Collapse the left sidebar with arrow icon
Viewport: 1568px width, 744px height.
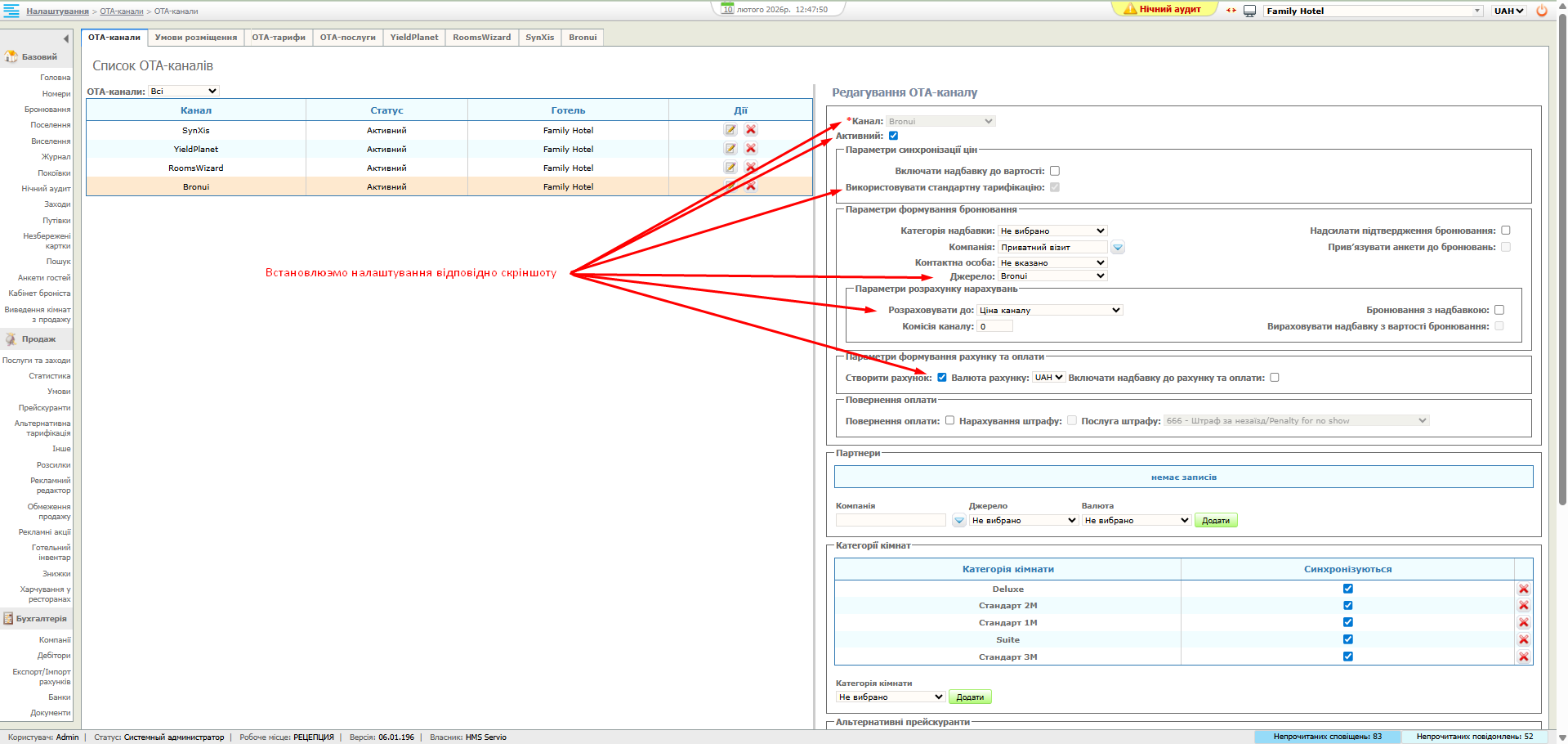[66, 38]
